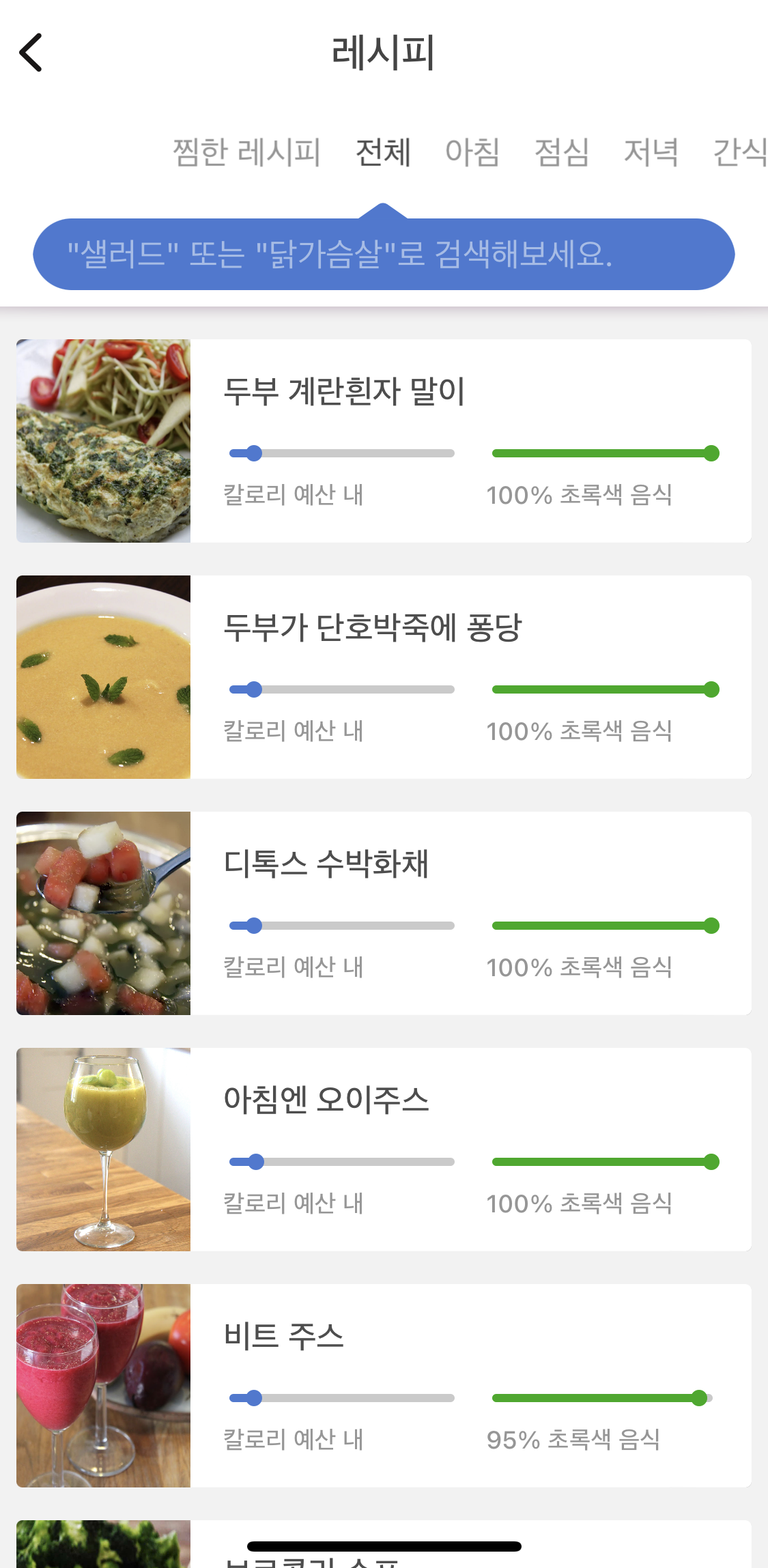Screen dimensions: 768x1568
Task: Open the 저녁 recipes tab
Action: 651,152
